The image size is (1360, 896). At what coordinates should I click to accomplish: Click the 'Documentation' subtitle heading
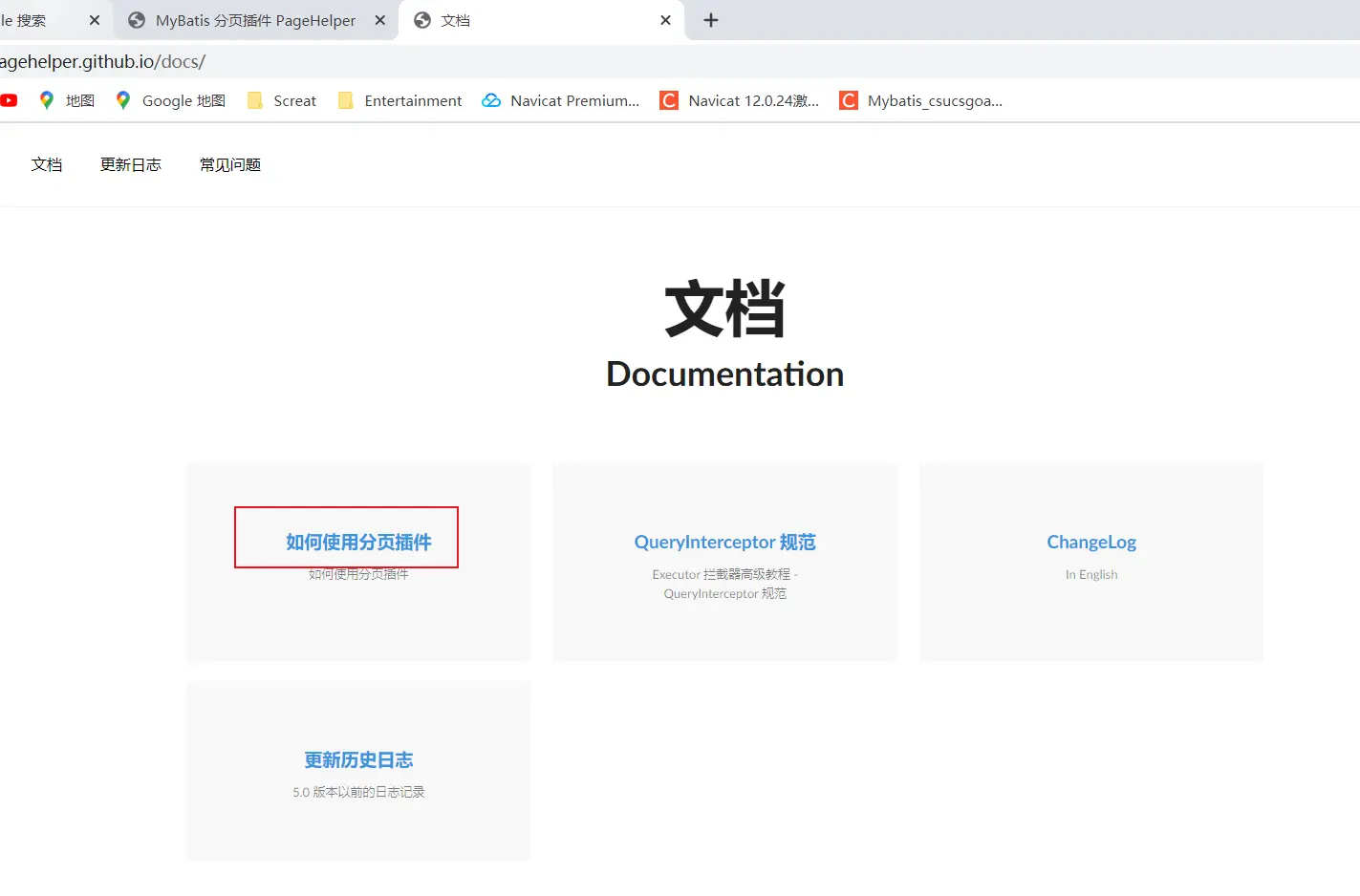click(x=725, y=373)
